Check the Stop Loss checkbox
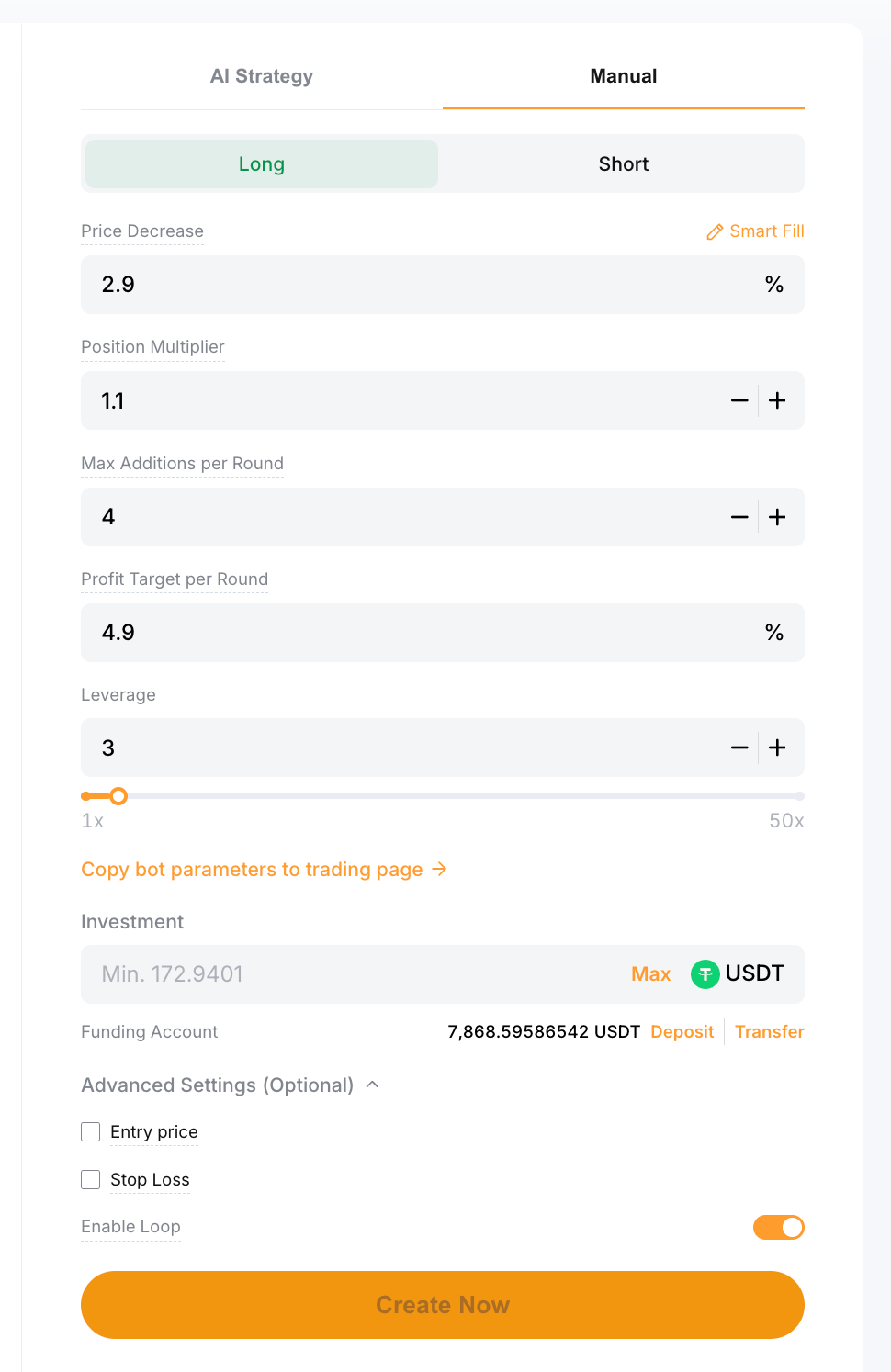This screenshot has height=1372, width=891. (x=90, y=1179)
